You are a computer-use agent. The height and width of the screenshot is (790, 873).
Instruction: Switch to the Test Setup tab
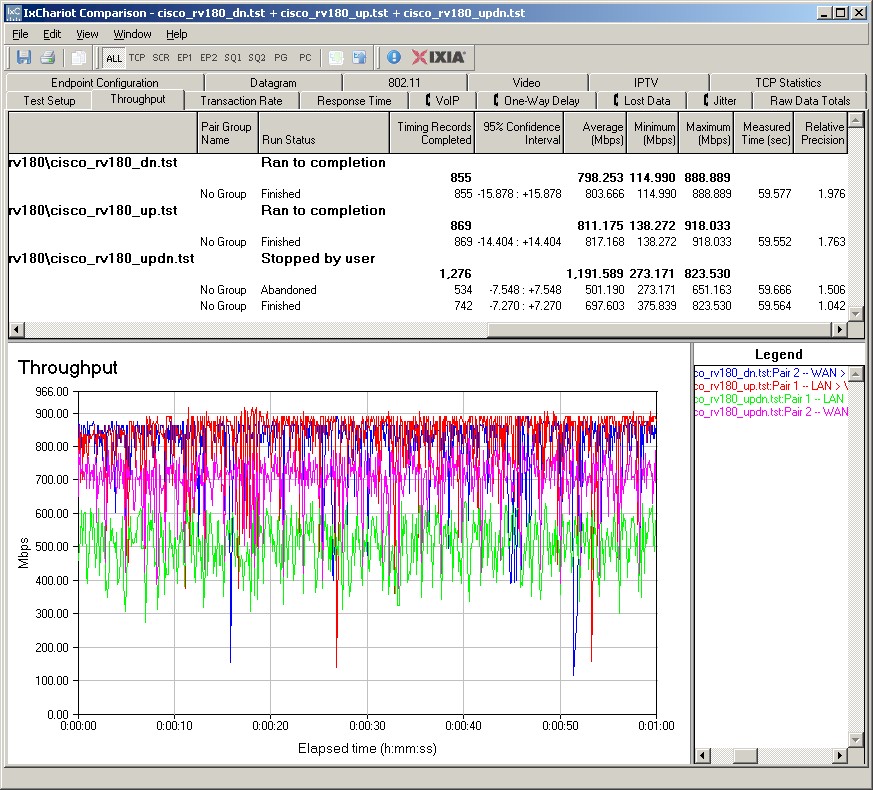(49, 101)
